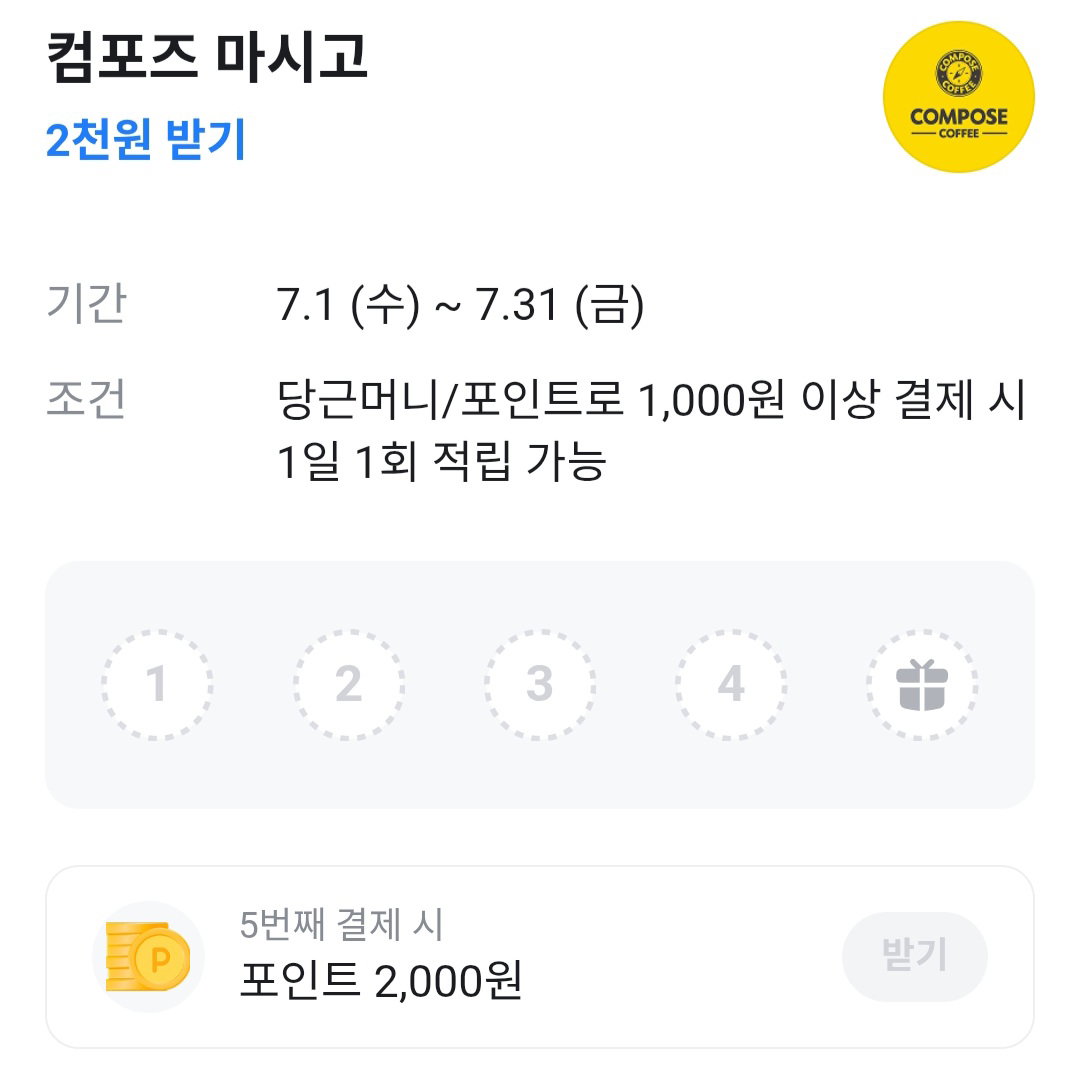The width and height of the screenshot is (1080, 1089).
Task: Tap the gray stamp progress panel
Action: pos(540,685)
